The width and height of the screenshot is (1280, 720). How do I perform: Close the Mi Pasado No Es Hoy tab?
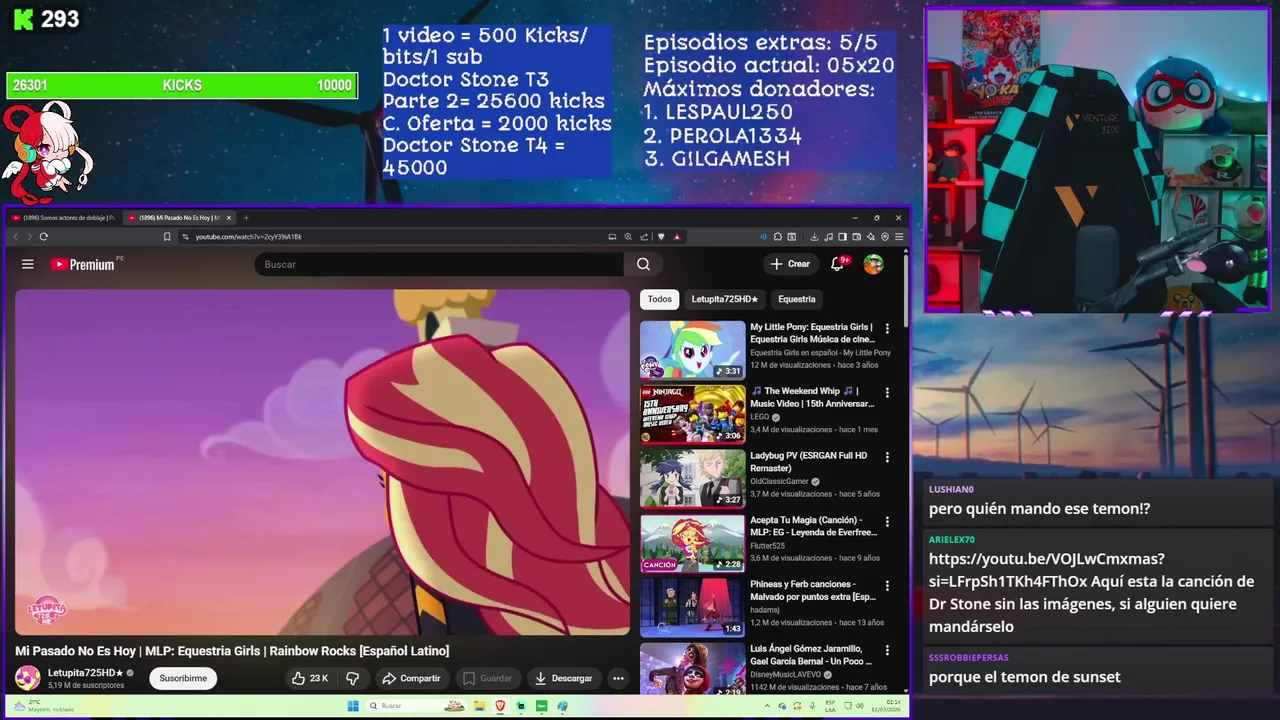229,218
